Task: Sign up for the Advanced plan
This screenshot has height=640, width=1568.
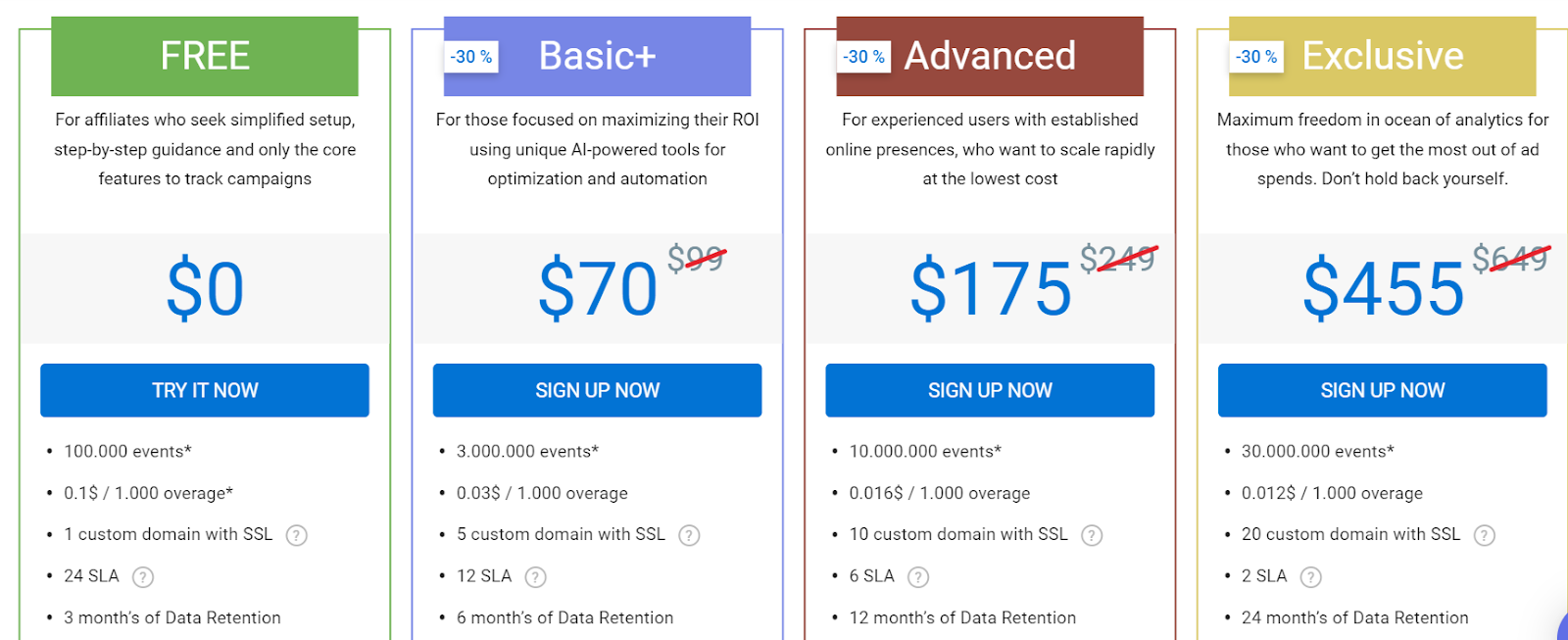Action: click(x=990, y=390)
